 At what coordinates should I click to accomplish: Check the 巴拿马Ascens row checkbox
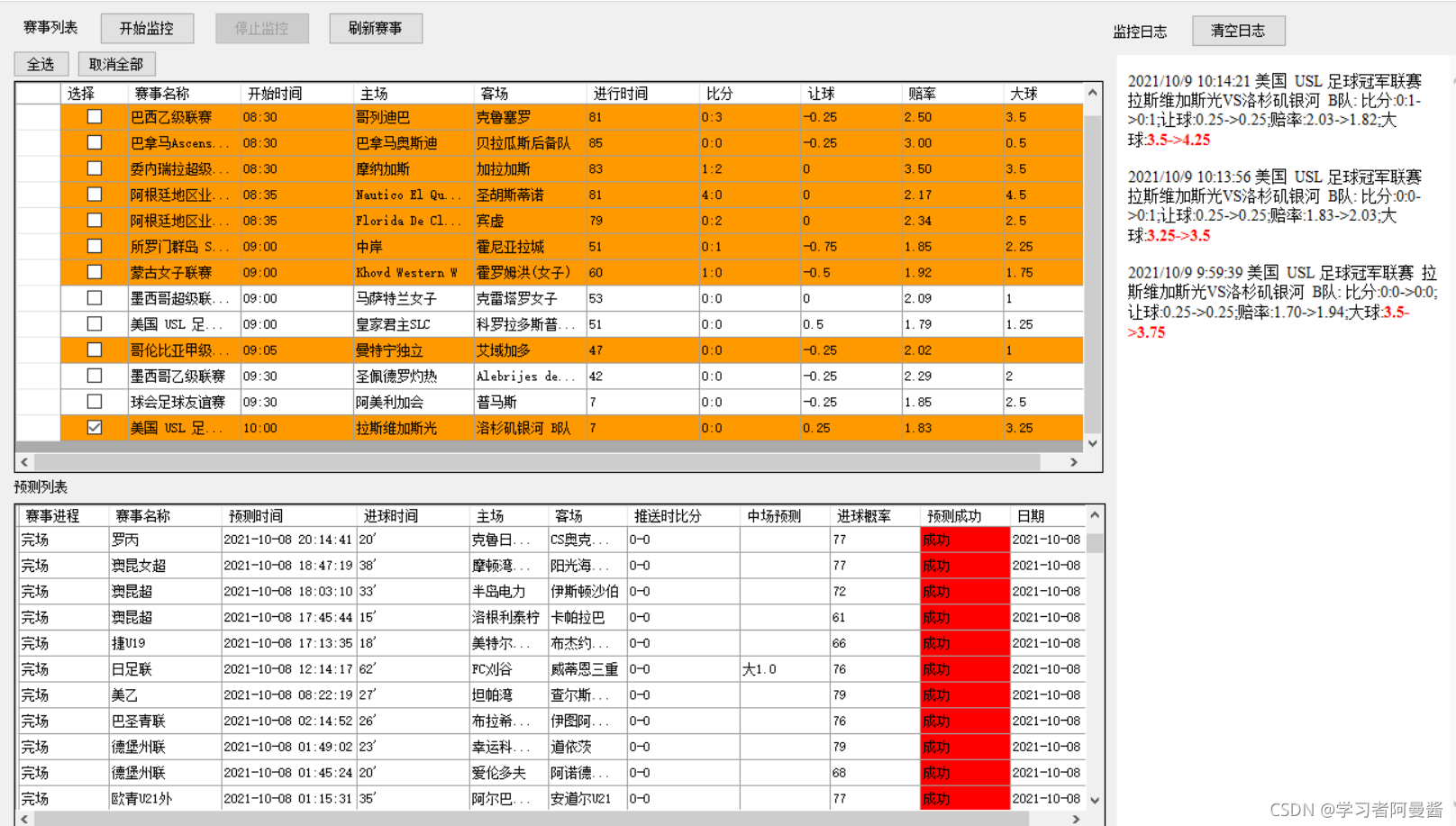point(94,142)
